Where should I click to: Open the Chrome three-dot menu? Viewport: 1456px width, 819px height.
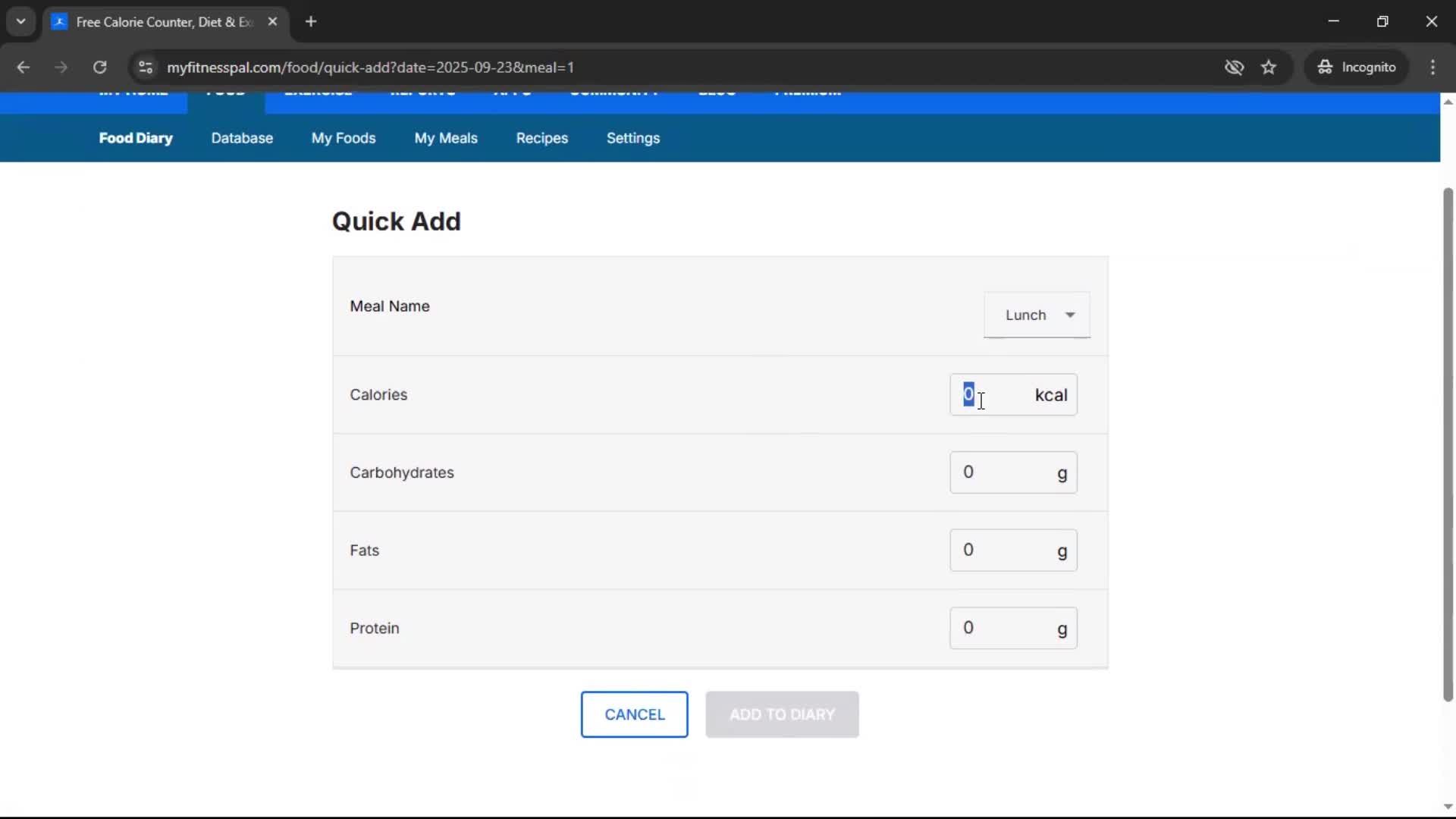tap(1432, 67)
